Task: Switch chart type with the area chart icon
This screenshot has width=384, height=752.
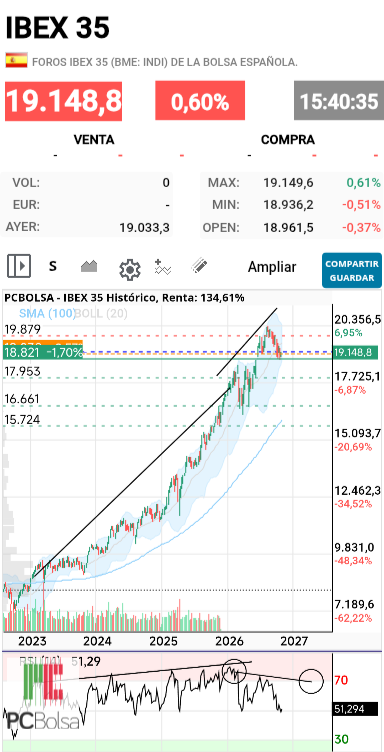Action: pos(89,266)
